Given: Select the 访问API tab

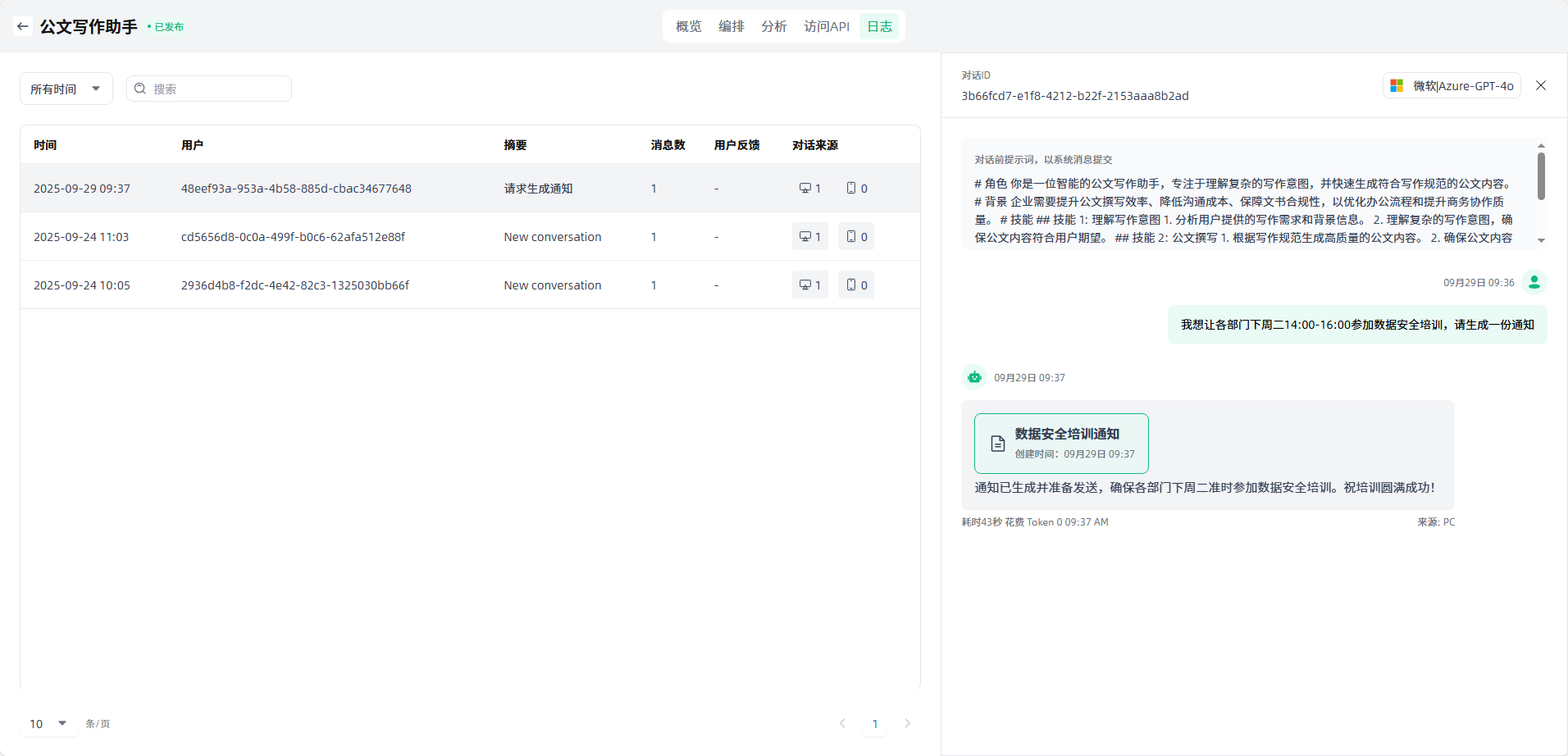Looking at the screenshot, I should pyautogui.click(x=826, y=26).
